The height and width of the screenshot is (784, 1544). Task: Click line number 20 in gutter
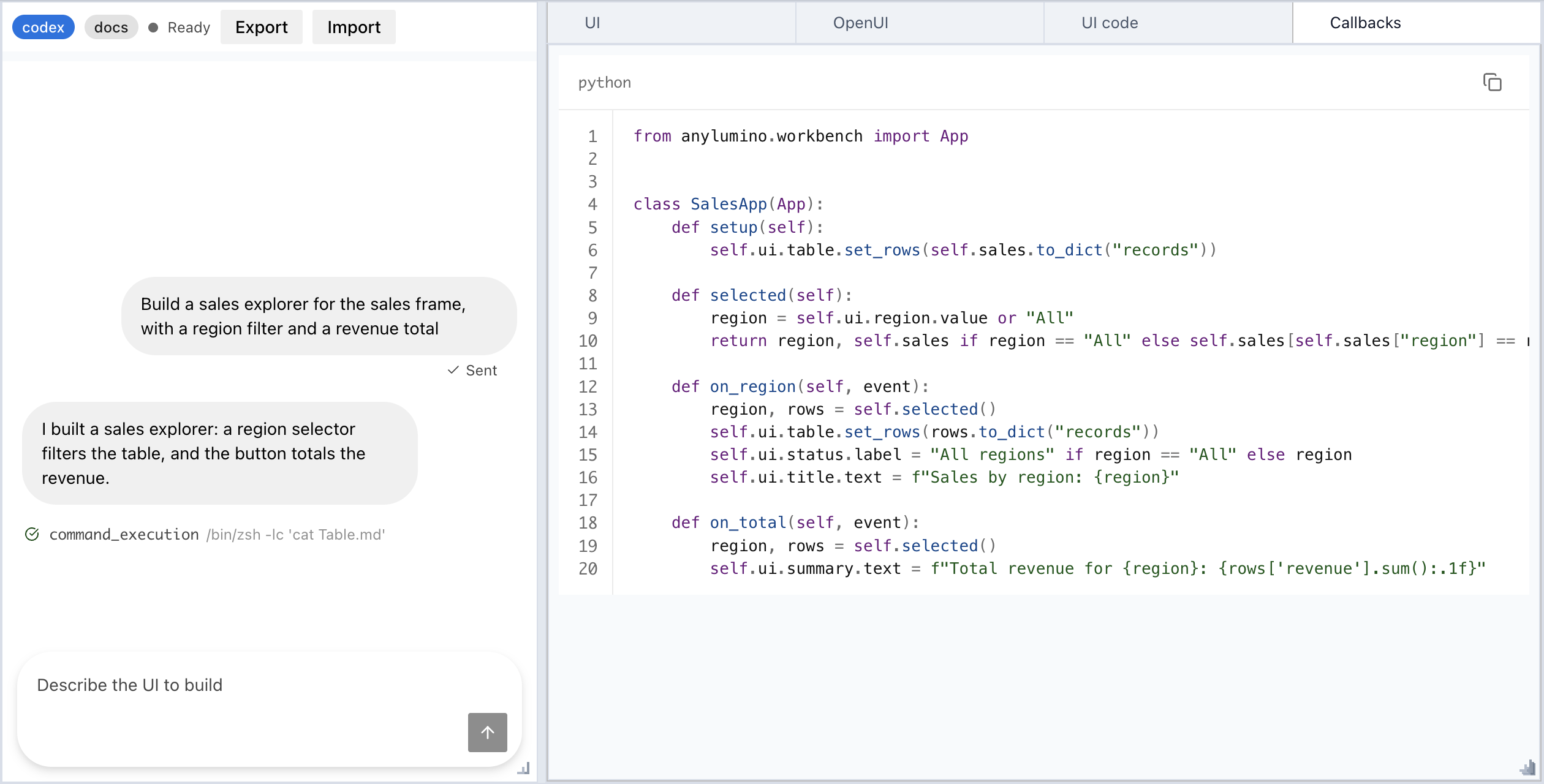point(588,568)
